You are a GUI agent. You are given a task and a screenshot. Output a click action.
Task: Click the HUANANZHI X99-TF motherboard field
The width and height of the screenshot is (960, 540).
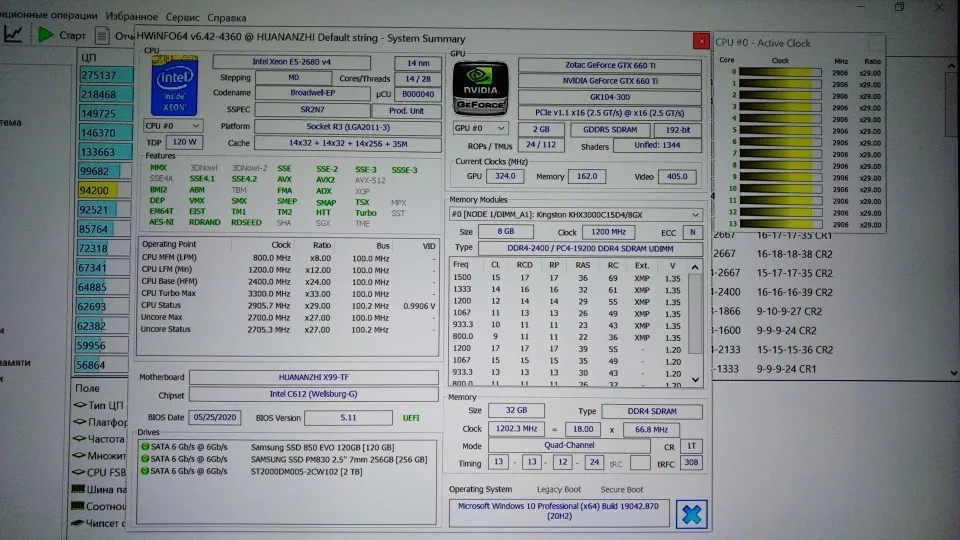coord(313,377)
